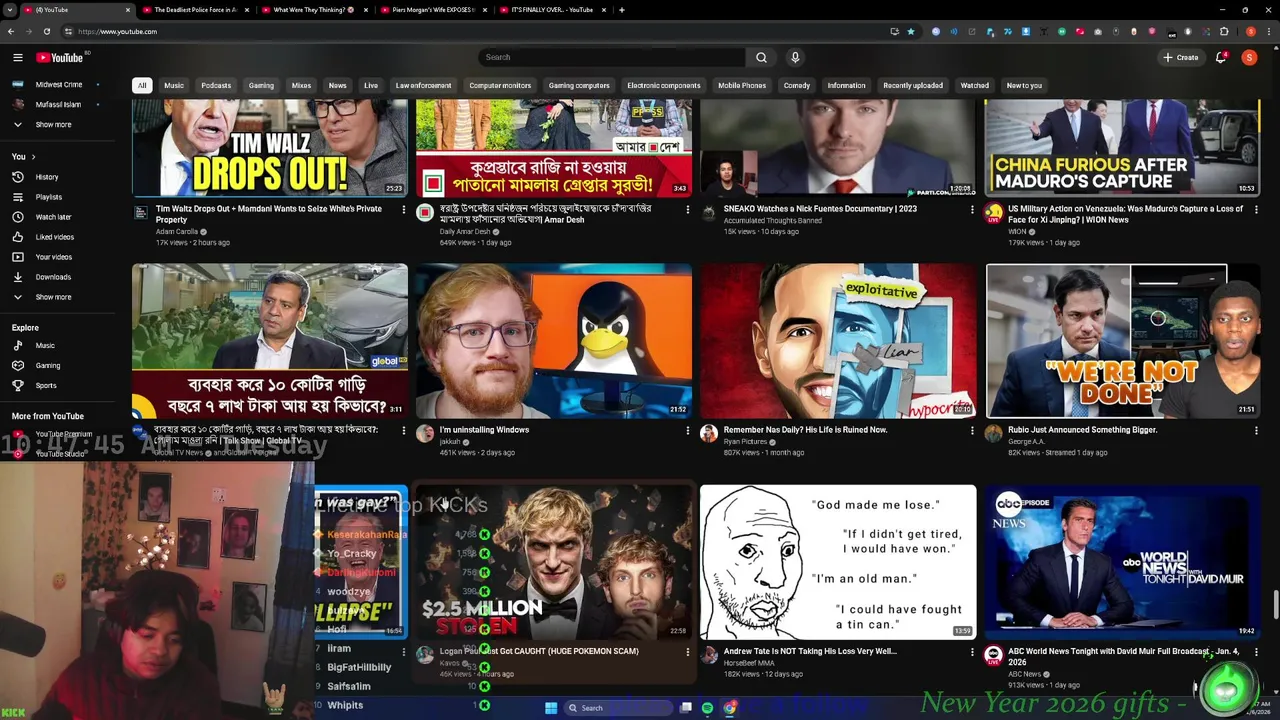Start voice search with microphone icon
The height and width of the screenshot is (720, 1280).
pyautogui.click(x=795, y=57)
